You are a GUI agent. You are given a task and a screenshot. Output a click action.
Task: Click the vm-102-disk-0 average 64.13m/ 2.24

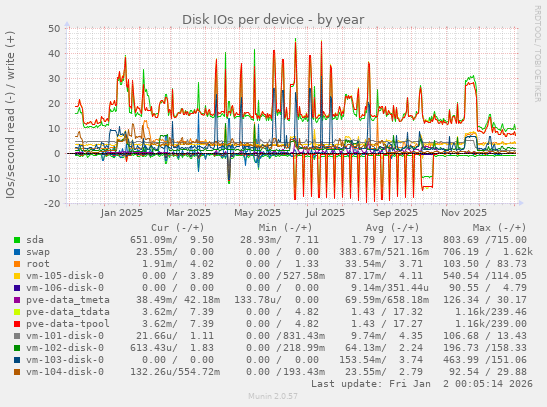coord(384,348)
